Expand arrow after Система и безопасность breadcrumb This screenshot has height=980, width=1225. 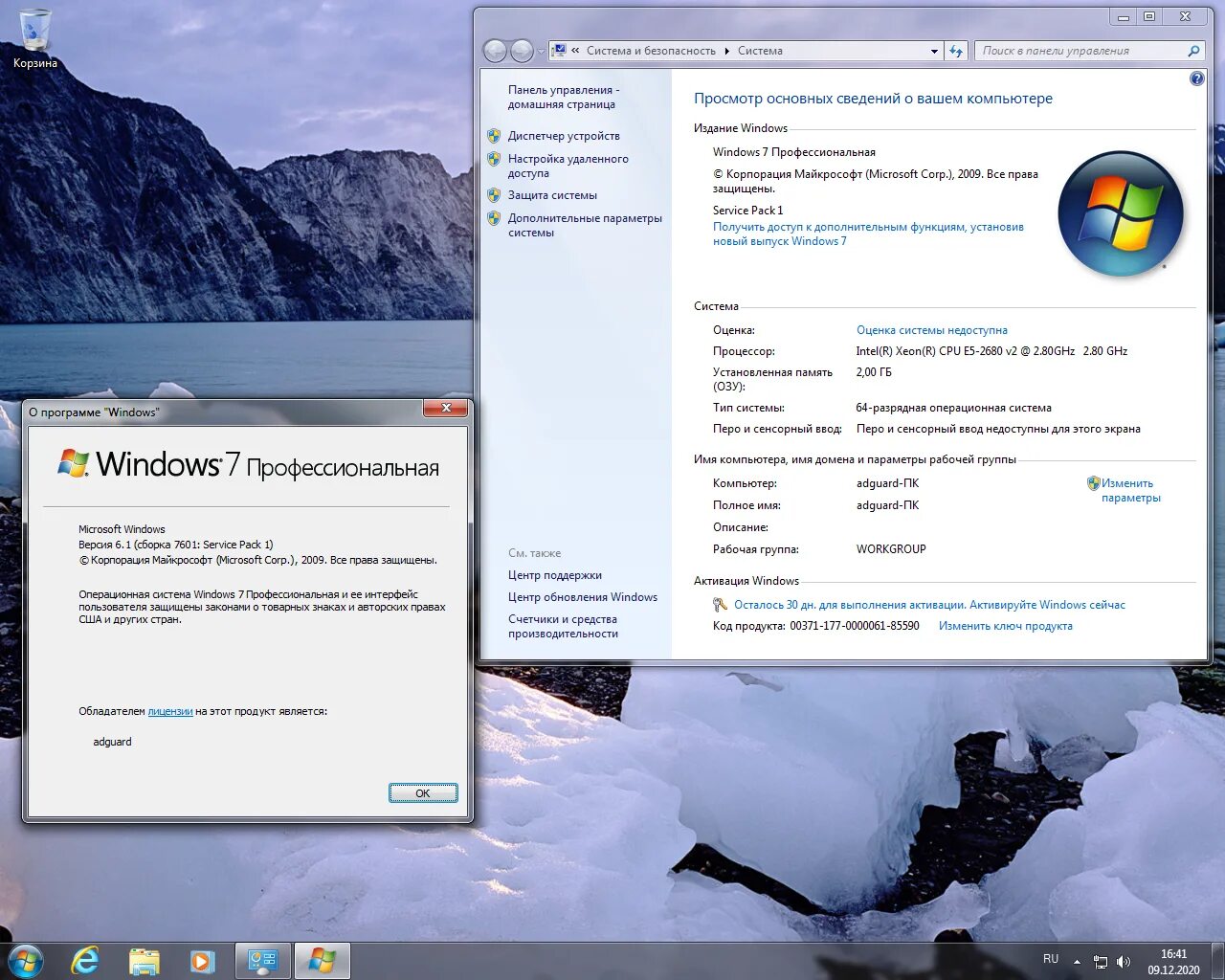click(726, 51)
